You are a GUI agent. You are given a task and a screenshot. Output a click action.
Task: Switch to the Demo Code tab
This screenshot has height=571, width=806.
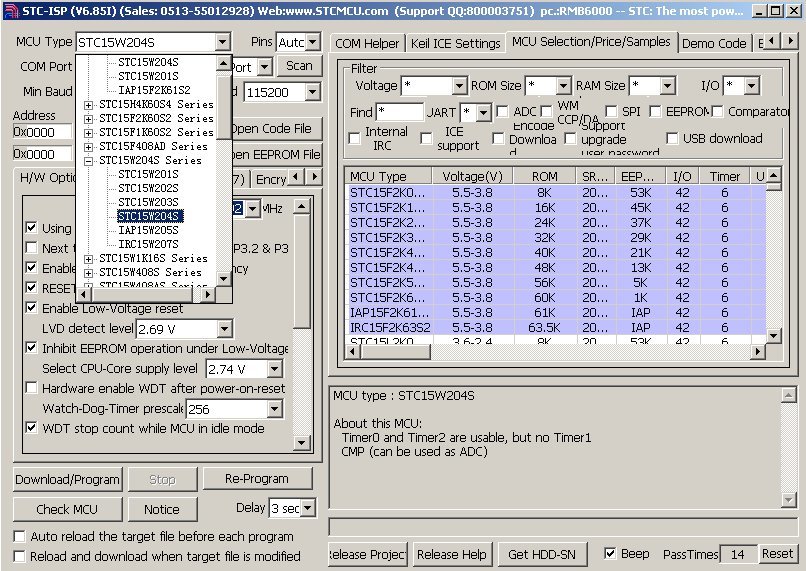click(714, 44)
